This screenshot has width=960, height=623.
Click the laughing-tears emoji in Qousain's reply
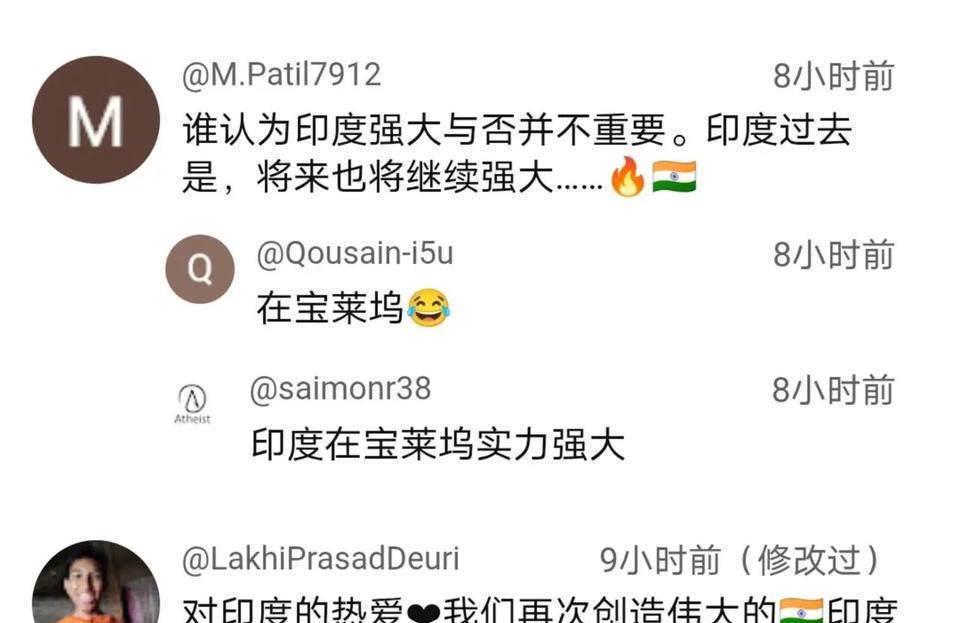point(428,308)
